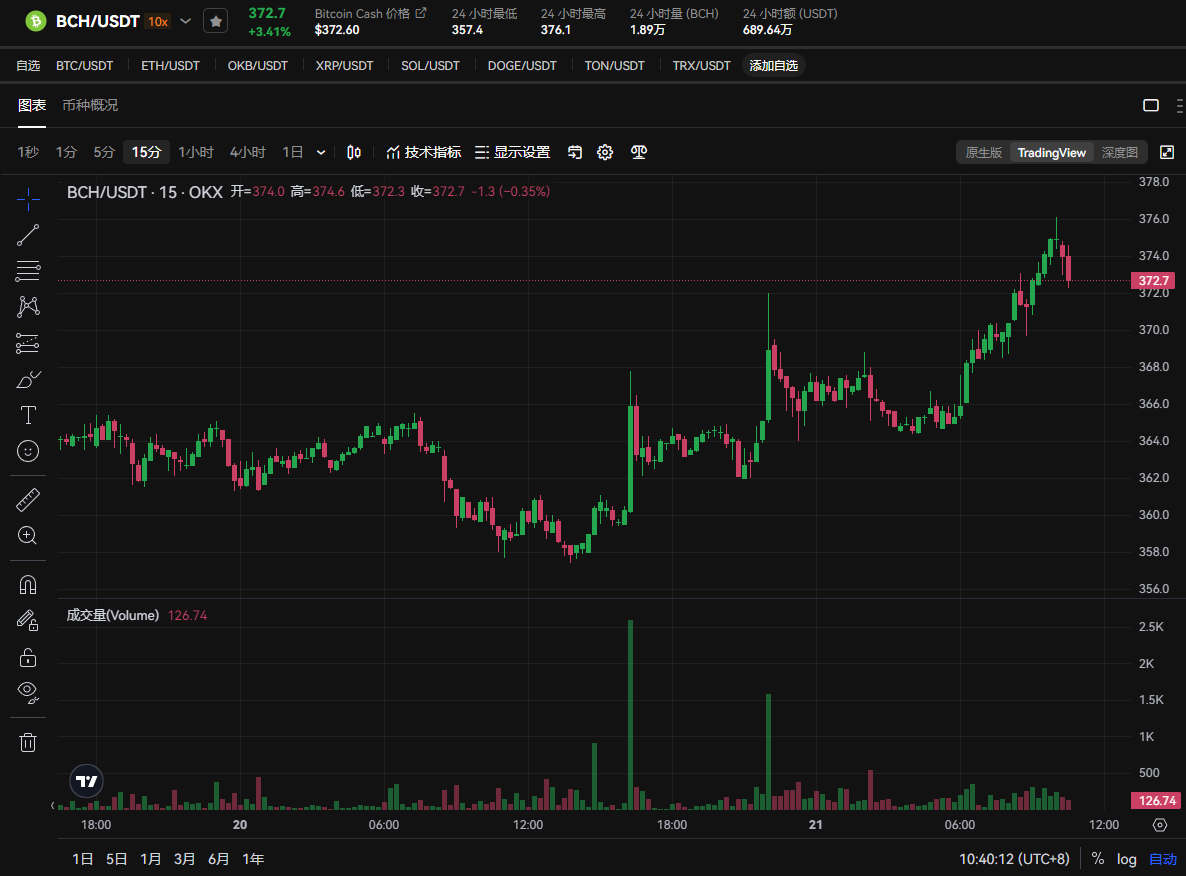This screenshot has height=876, width=1186.
Task: Switch to the 5分 interval
Action: (104, 152)
